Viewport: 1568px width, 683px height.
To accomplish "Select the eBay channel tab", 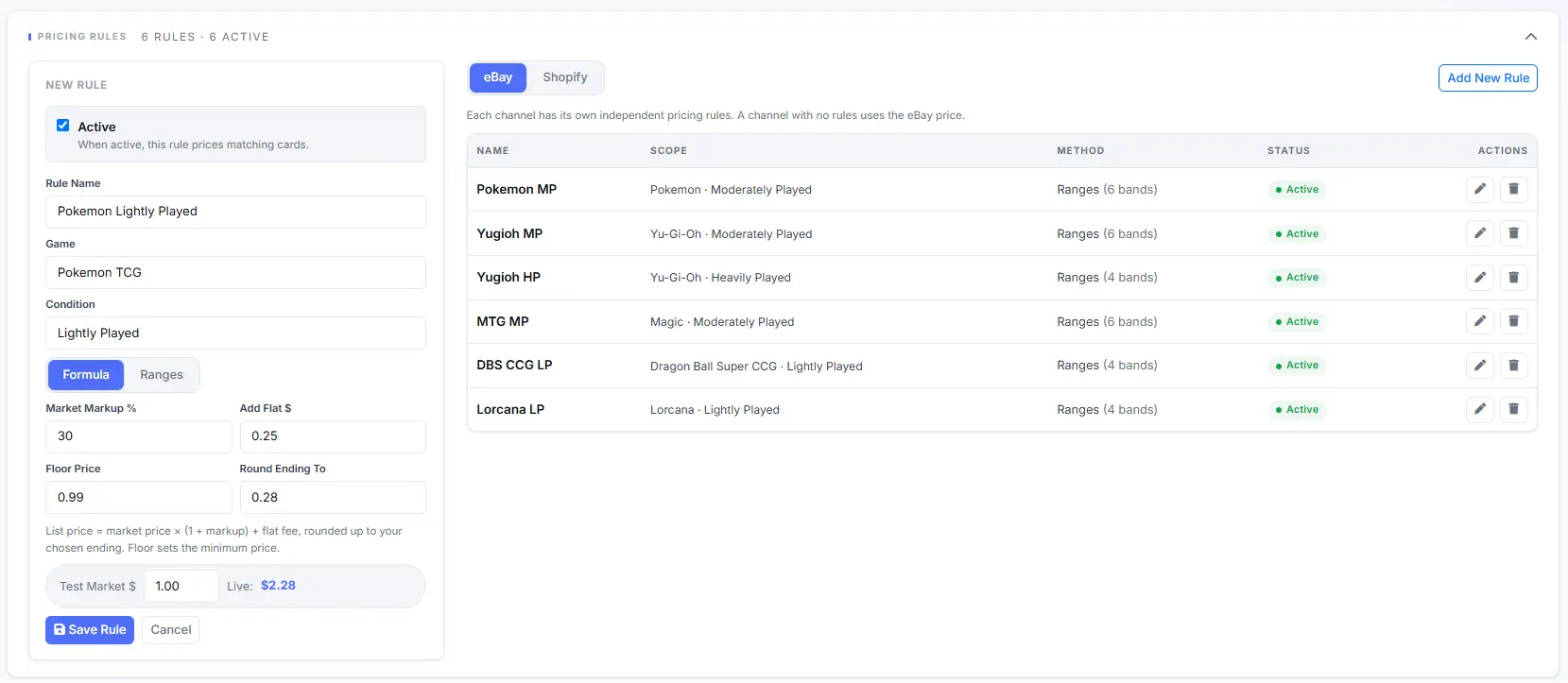I will 498,77.
